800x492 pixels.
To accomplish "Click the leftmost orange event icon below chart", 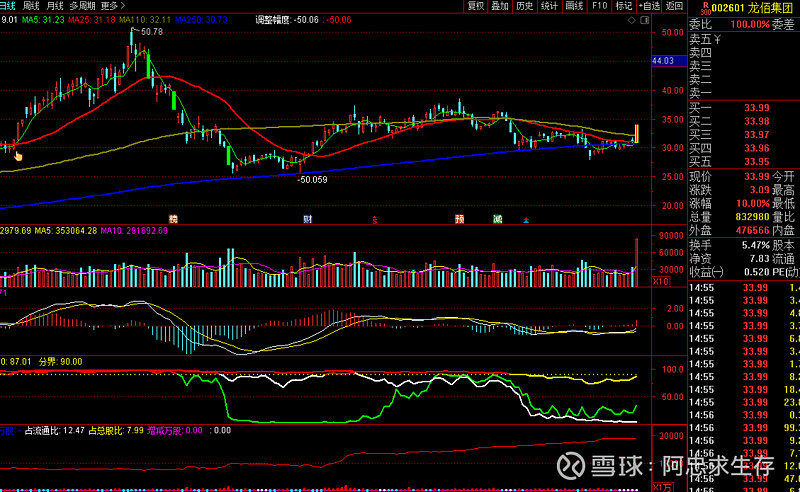I will click(173, 219).
